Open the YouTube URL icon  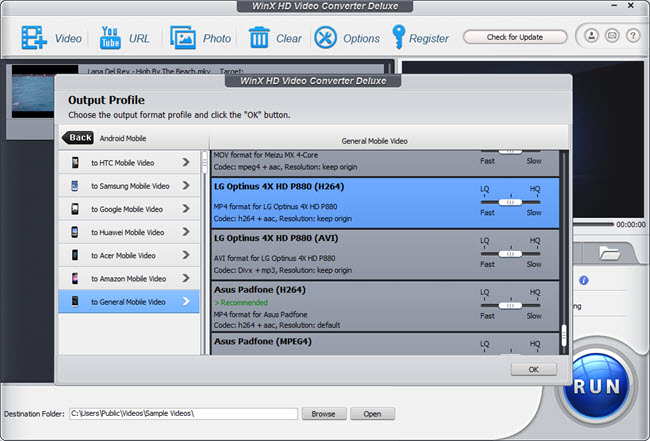(x=110, y=38)
